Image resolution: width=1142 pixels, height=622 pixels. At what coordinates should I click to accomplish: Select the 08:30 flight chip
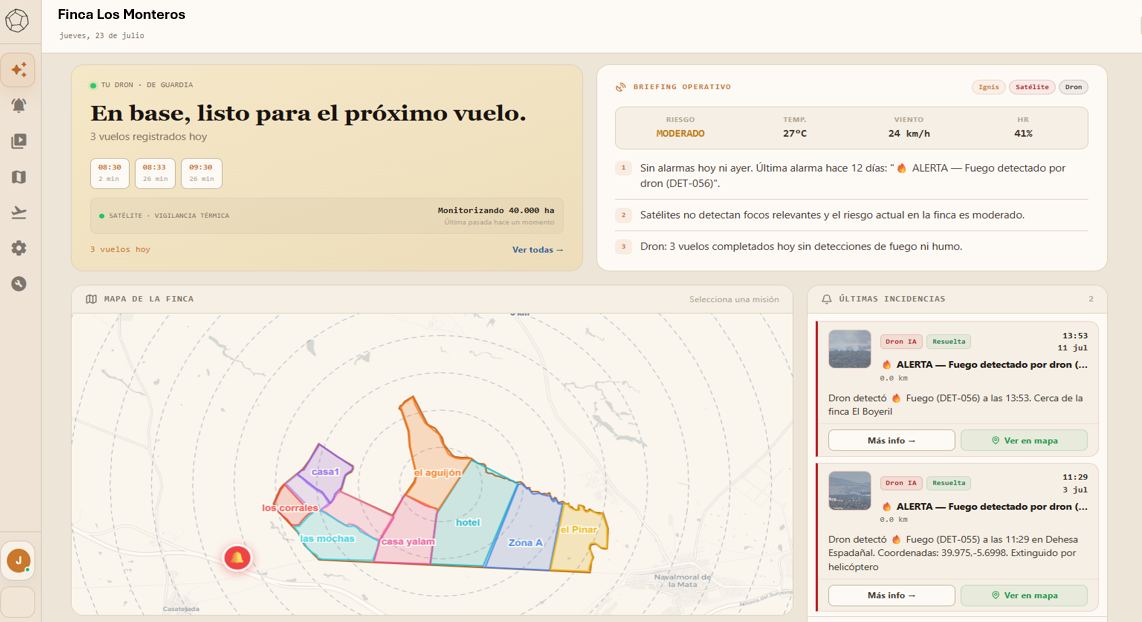pyautogui.click(x=110, y=173)
